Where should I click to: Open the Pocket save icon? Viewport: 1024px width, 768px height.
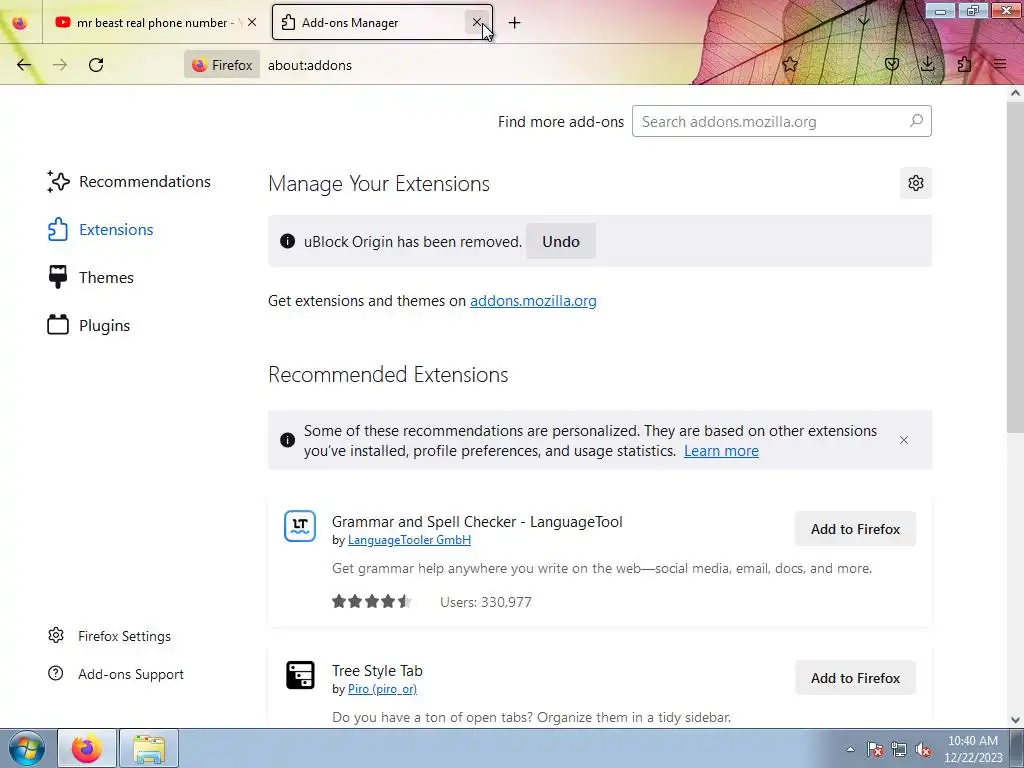click(x=892, y=64)
